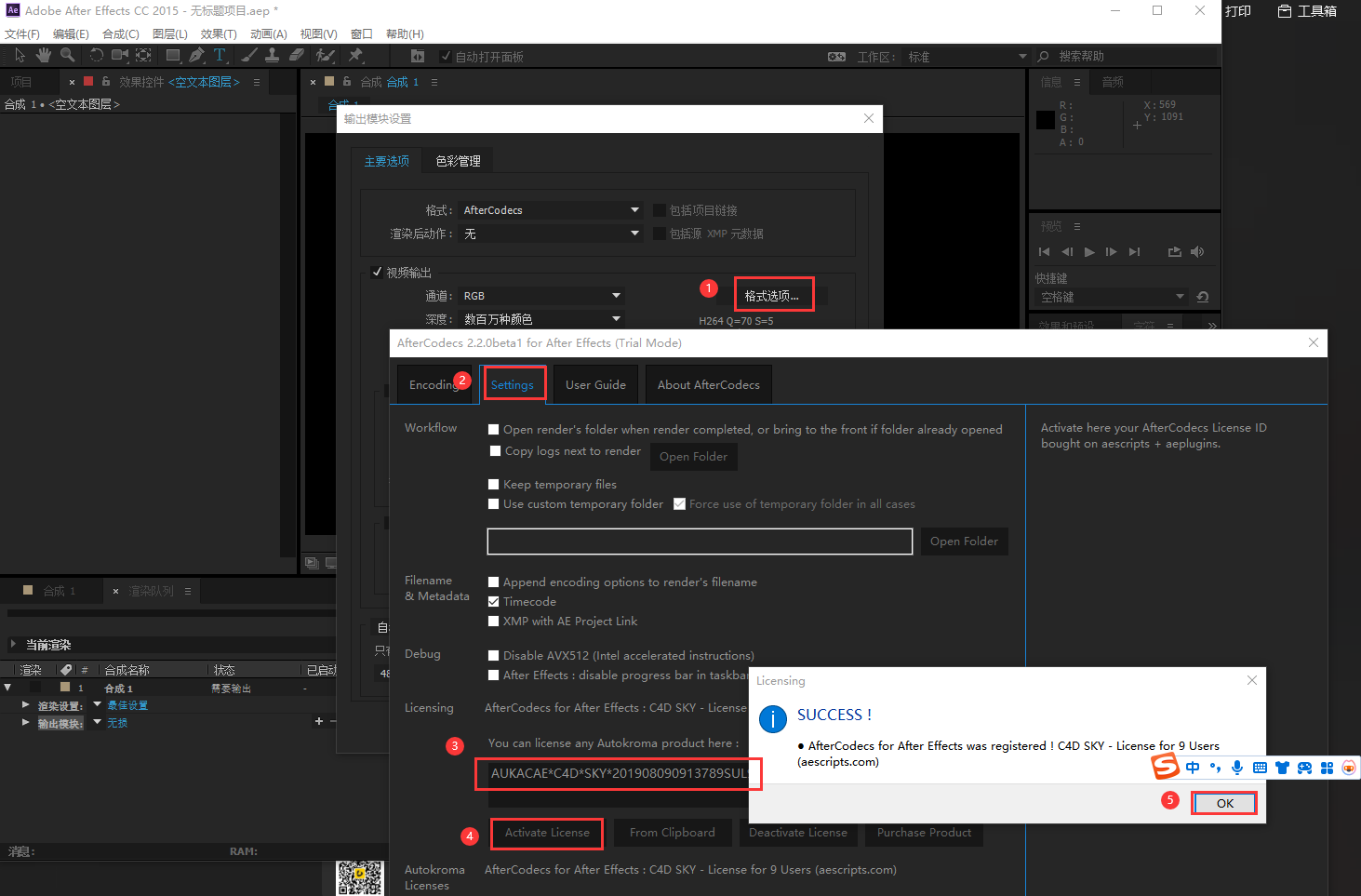Viewport: 1361px width, 896px height.
Task: Mute audio via speaker icon in preview
Action: (1197, 251)
